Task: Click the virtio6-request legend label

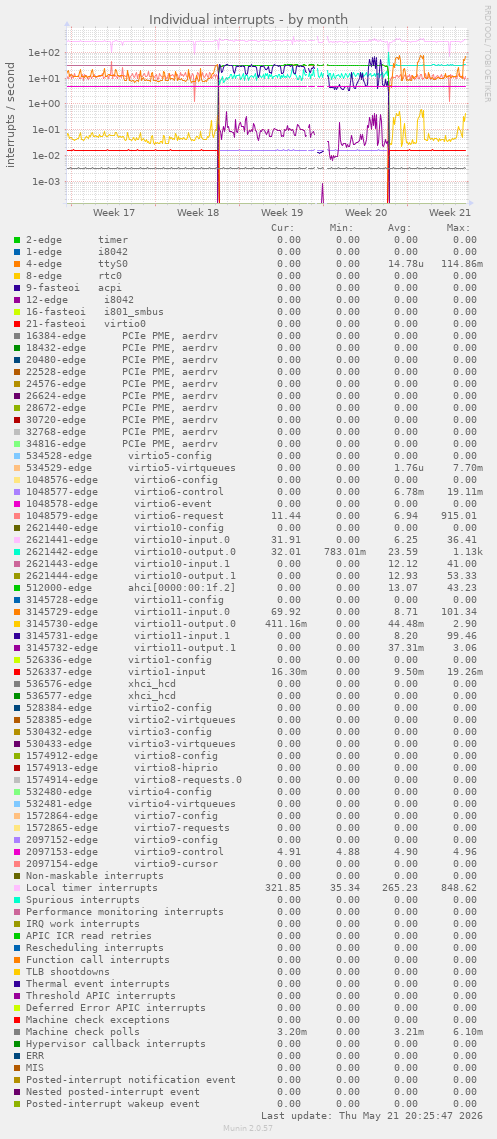Action: (x=179, y=516)
